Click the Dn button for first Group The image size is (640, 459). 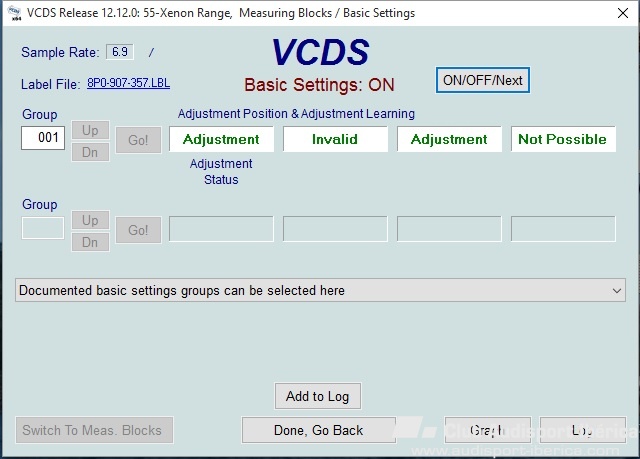click(x=90, y=152)
